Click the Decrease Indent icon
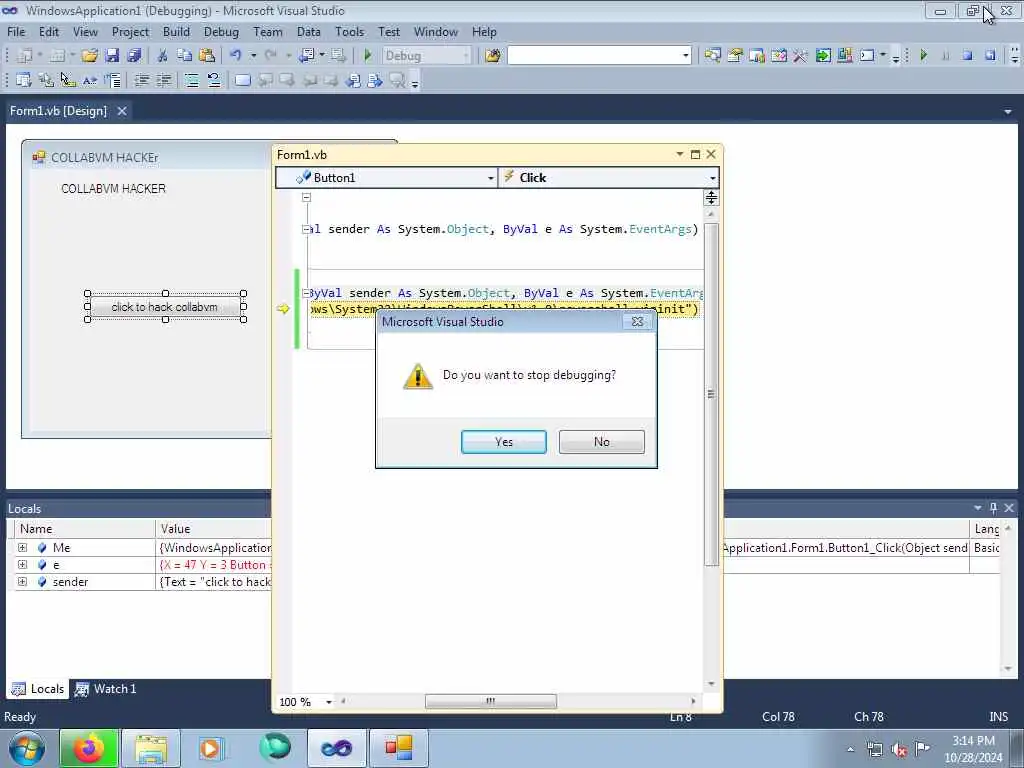Viewport: 1024px width, 768px height. pos(141,80)
